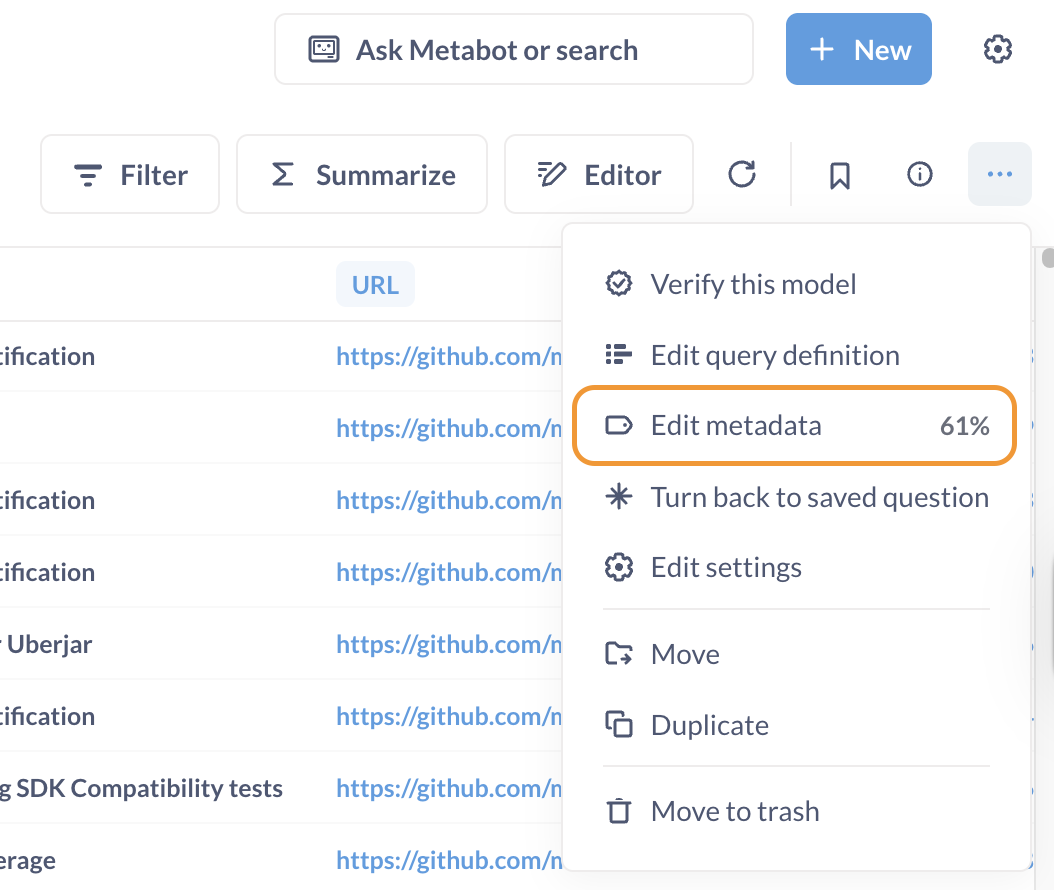Choose Move in the menu
The image size is (1054, 890).
[685, 655]
